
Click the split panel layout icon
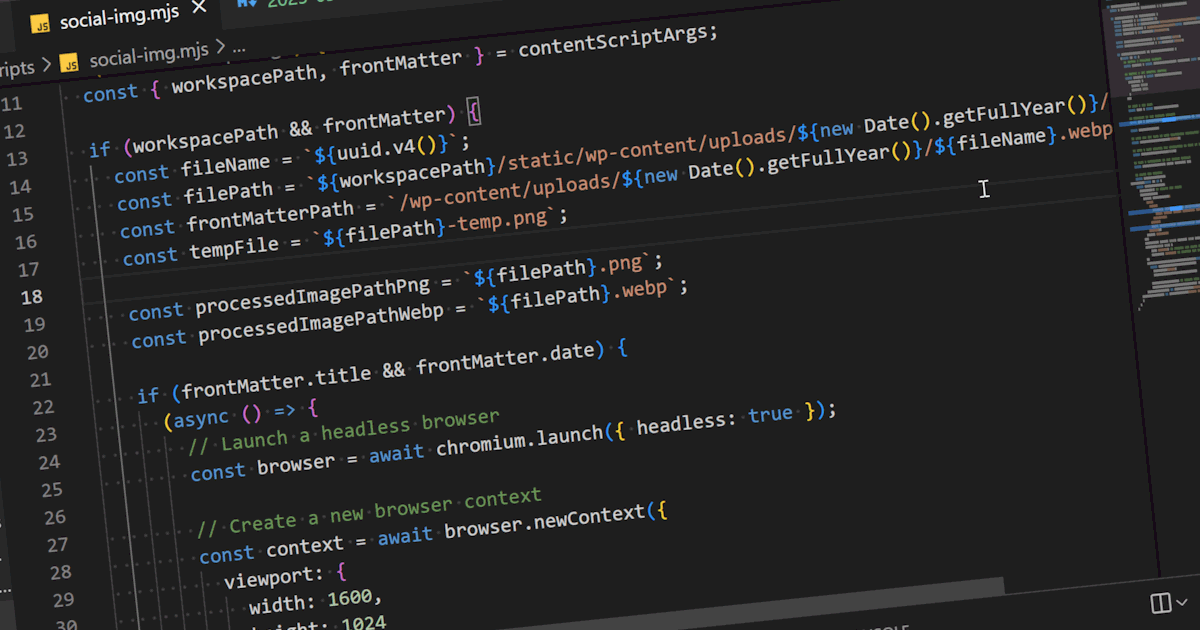tap(1160, 603)
